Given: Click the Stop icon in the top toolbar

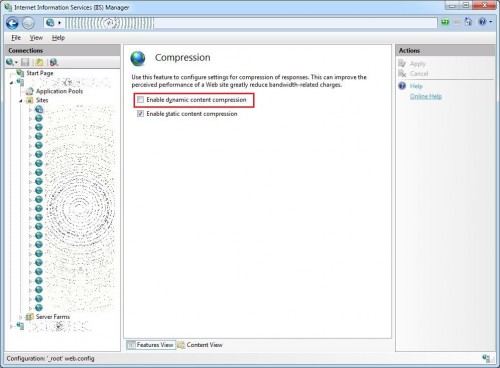Looking at the screenshot, I should [x=457, y=22].
